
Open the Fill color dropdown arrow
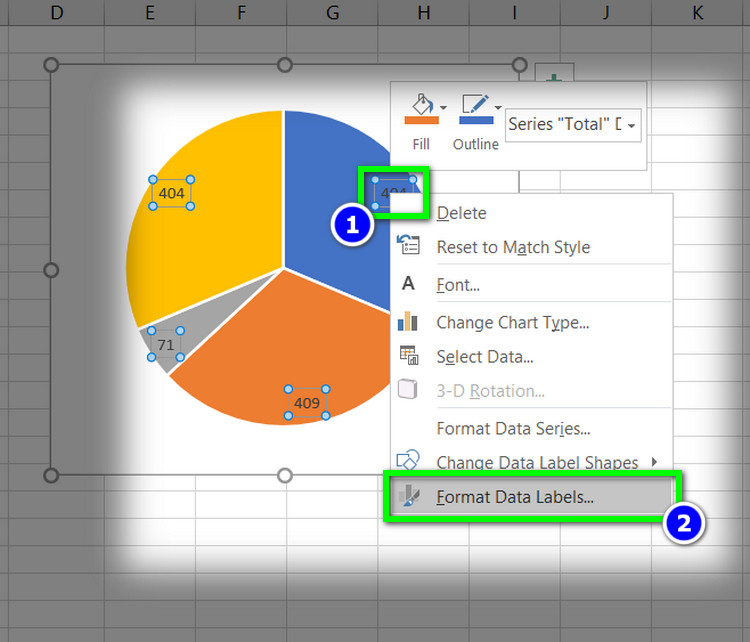tap(443, 108)
